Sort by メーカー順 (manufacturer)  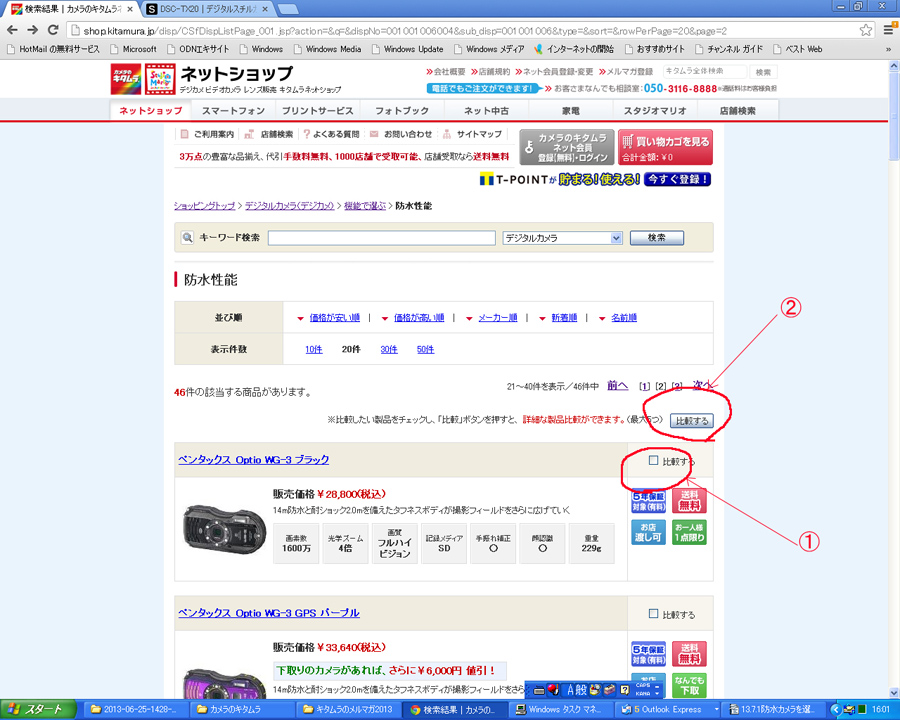point(497,318)
